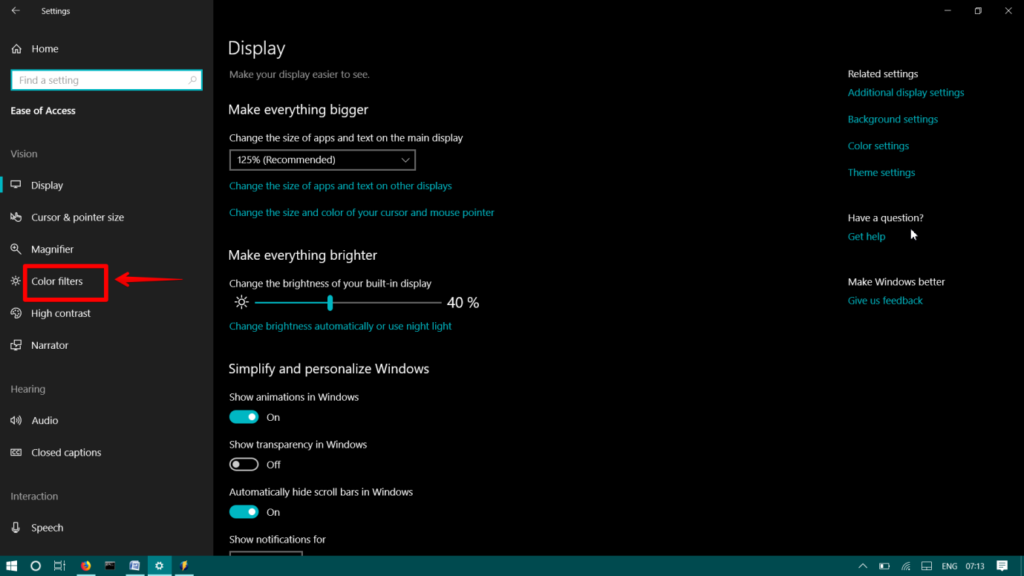This screenshot has width=1024, height=576.
Task: Go back using the Settings back arrow
Action: (16, 10)
